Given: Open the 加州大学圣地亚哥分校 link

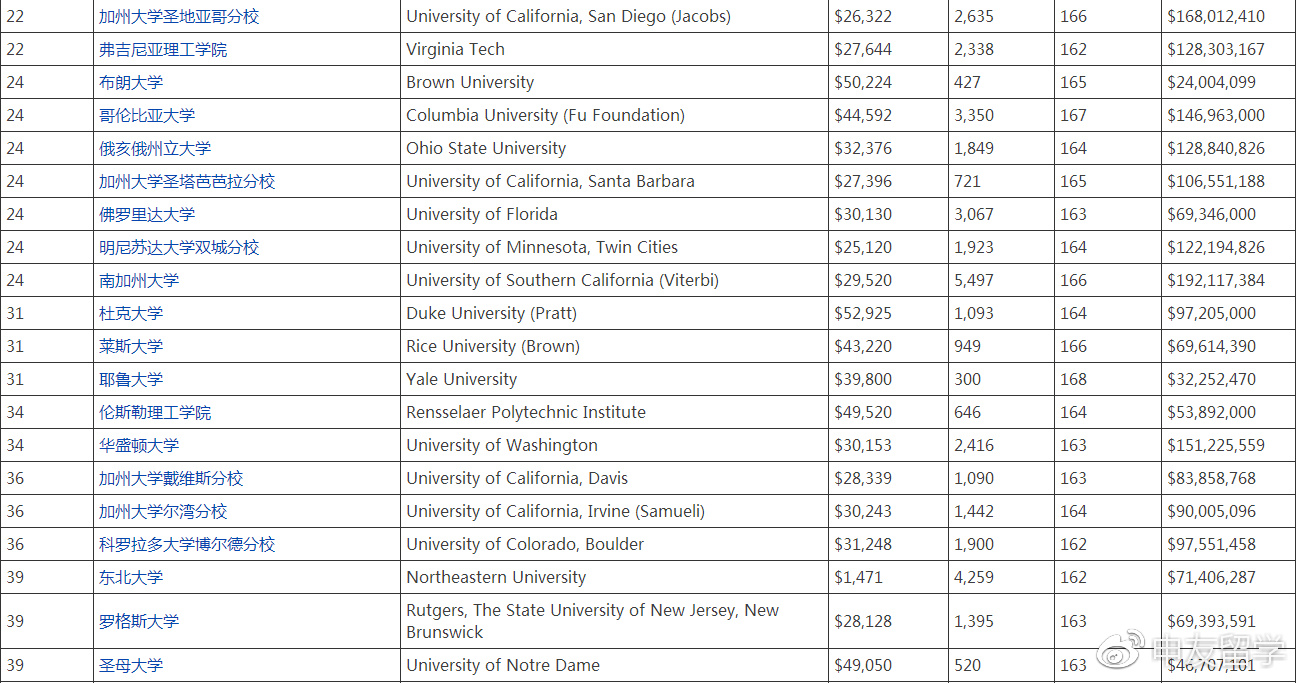Looking at the screenshot, I should 179,17.
